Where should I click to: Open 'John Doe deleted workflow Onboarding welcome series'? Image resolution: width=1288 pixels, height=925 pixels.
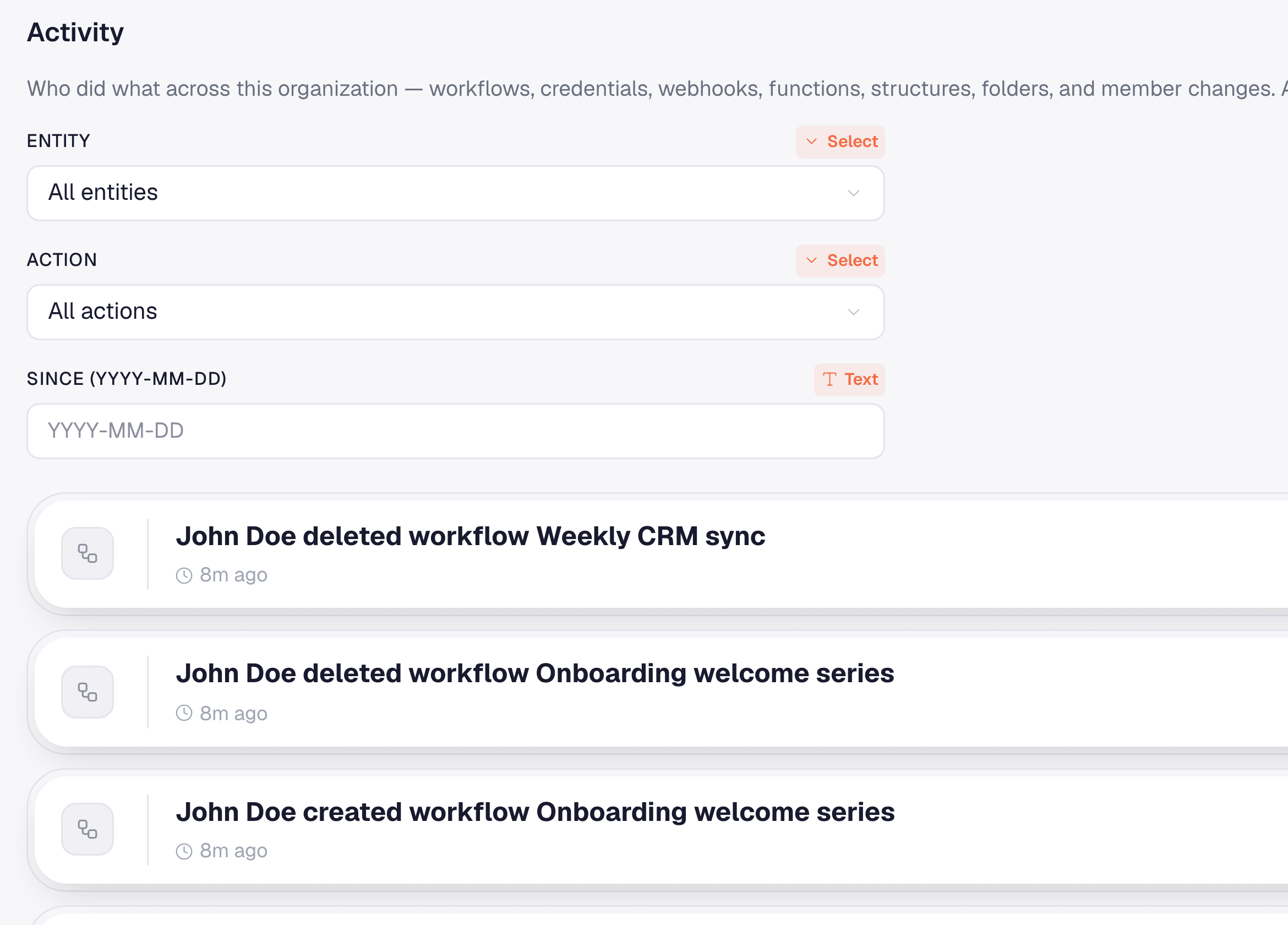[x=535, y=673]
